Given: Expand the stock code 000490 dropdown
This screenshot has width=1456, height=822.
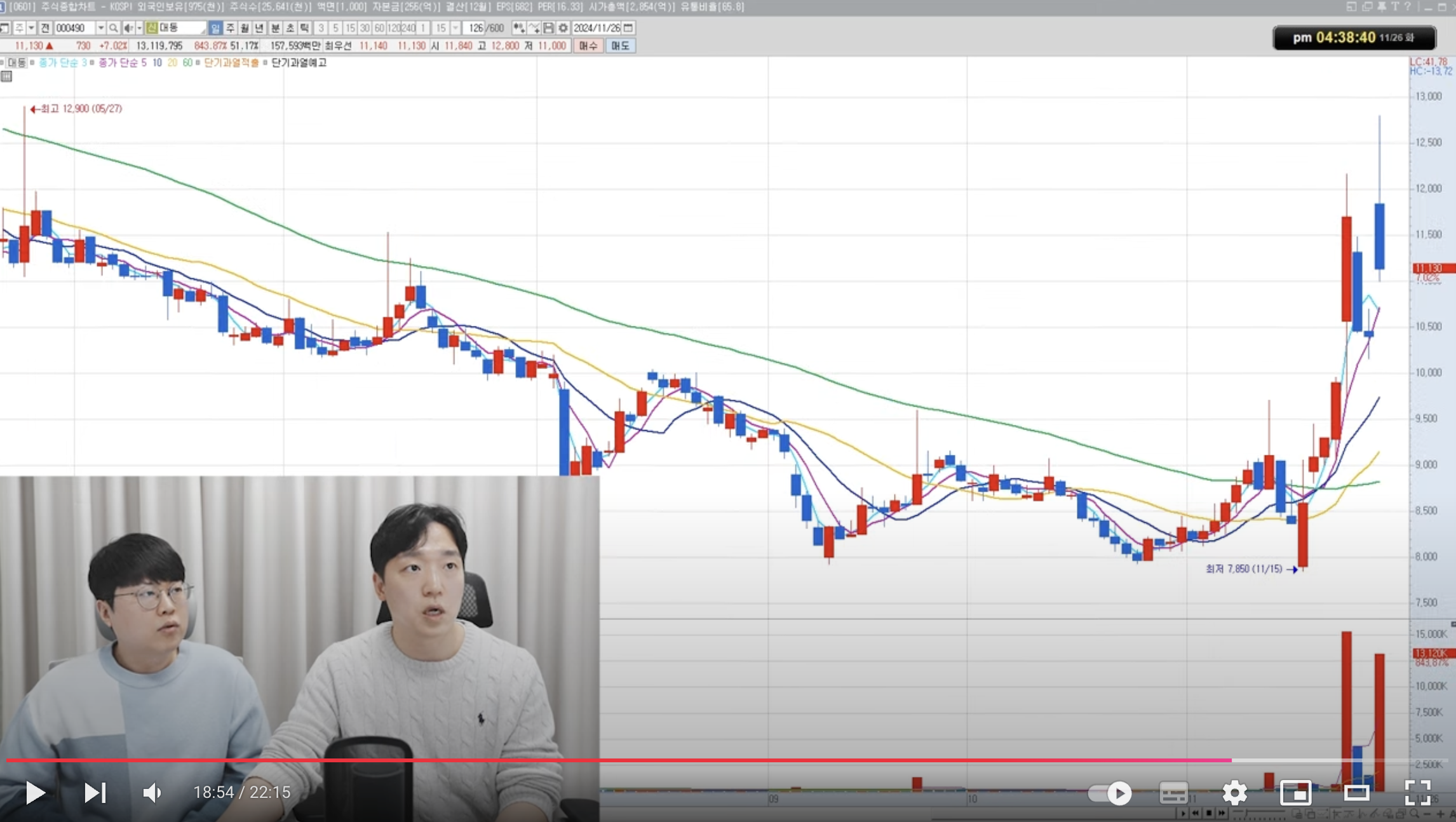Looking at the screenshot, I should [x=100, y=28].
